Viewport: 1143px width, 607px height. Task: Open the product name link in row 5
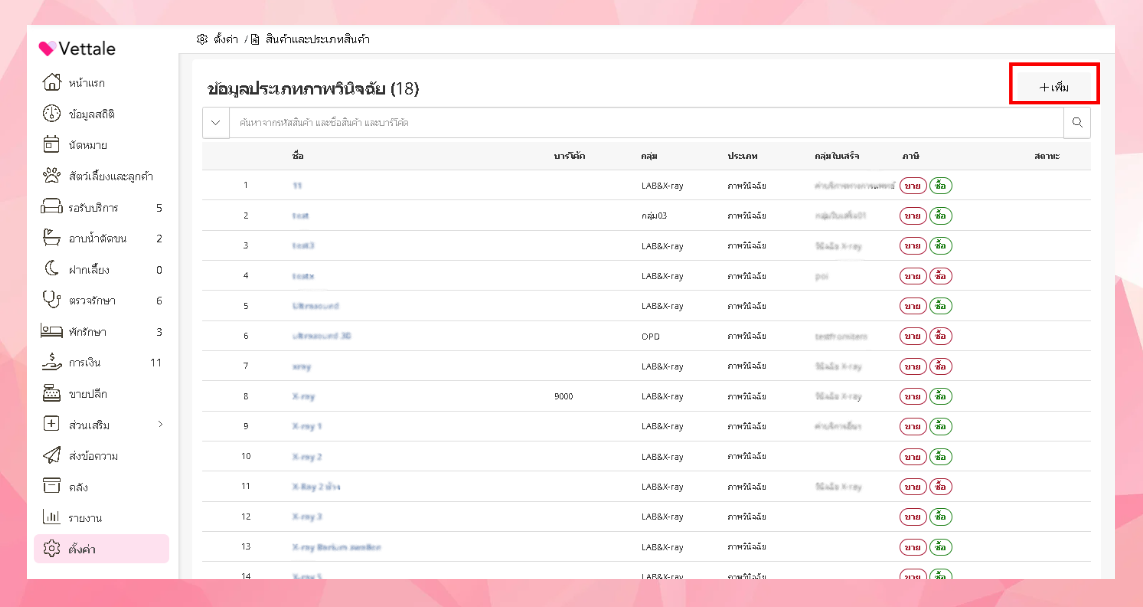click(x=316, y=306)
